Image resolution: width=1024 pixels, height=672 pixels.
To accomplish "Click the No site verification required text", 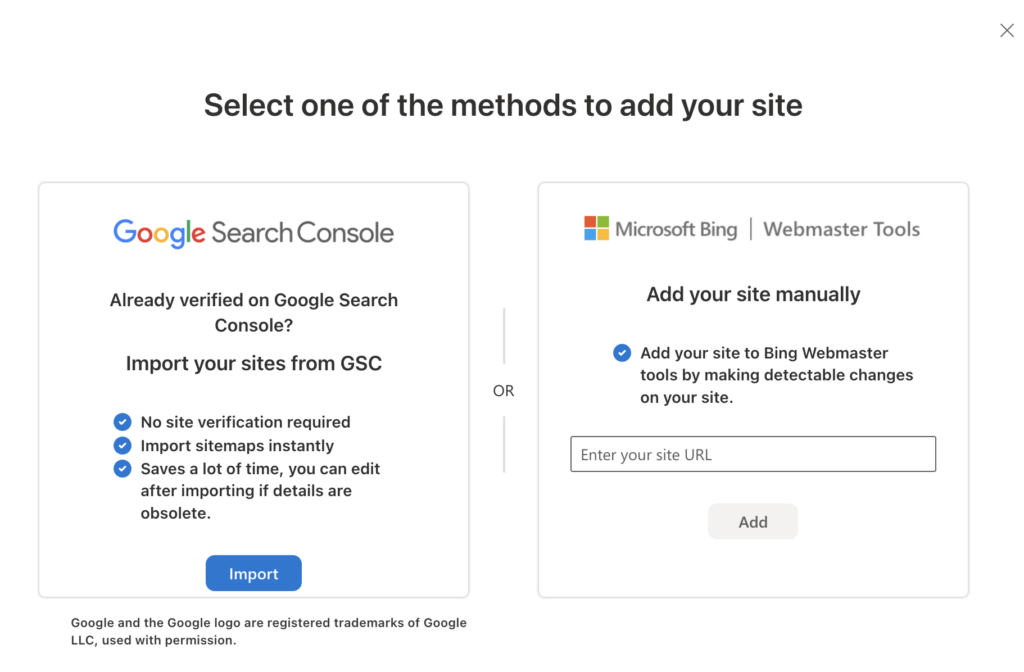I will click(245, 422).
